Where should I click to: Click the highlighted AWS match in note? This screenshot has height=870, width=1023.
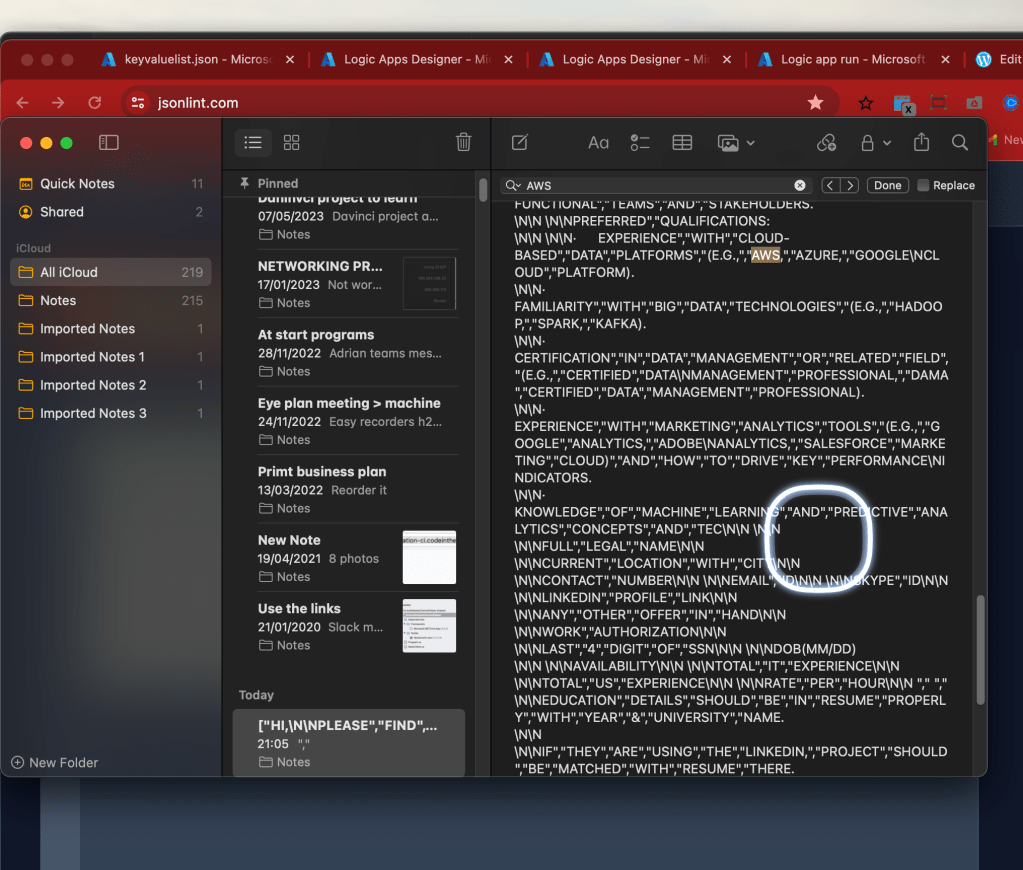pyautogui.click(x=765, y=255)
